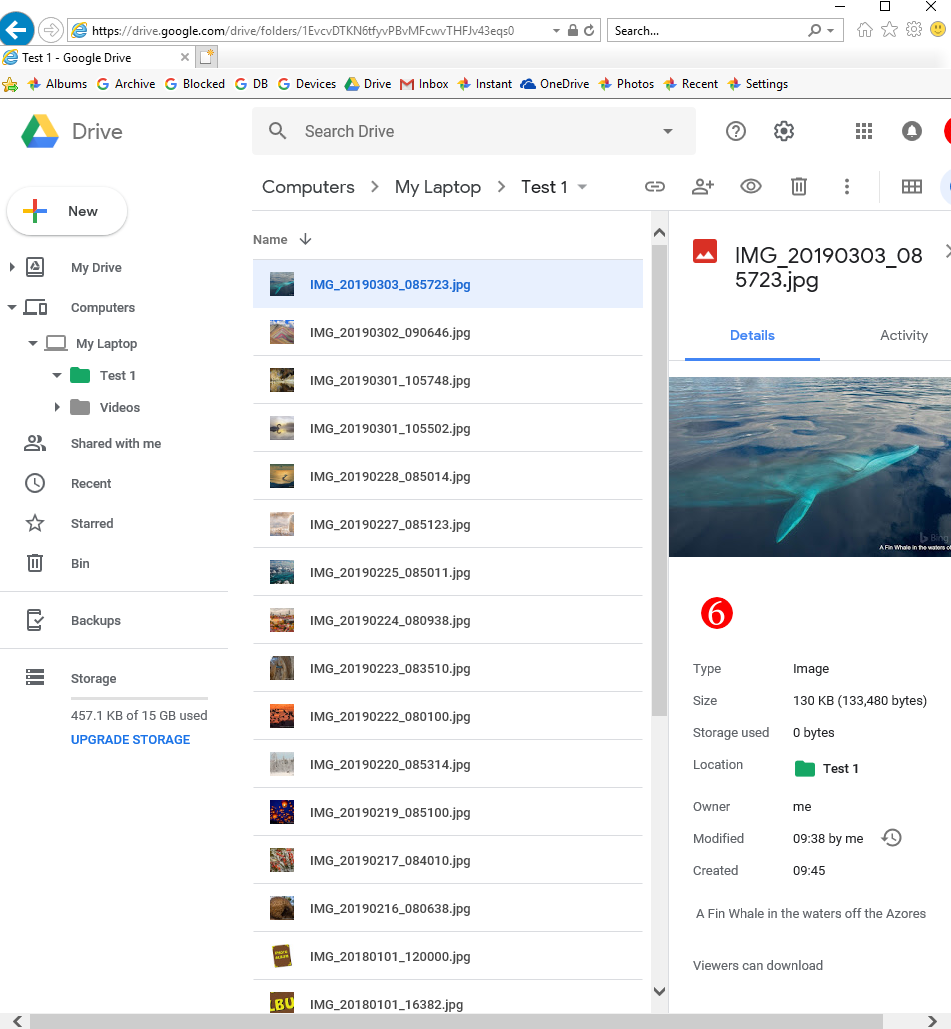Click the browser Forward arrow button
The image size is (951, 1029).
coord(51,30)
